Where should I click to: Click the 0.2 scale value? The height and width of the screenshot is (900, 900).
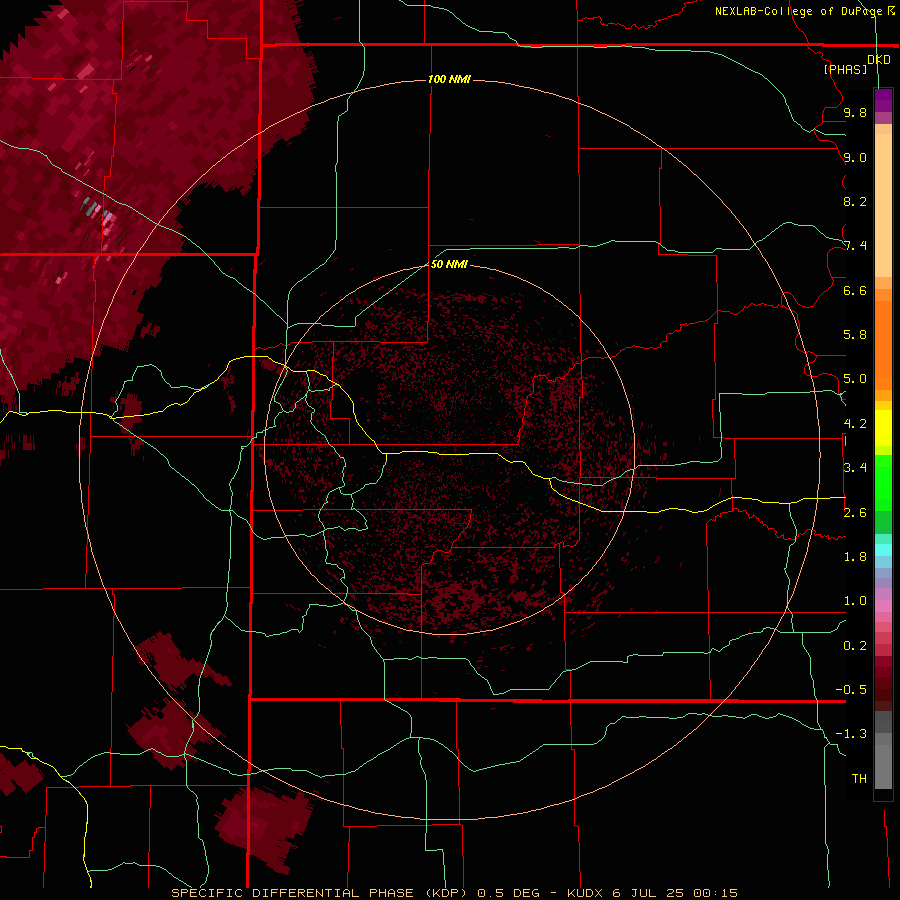point(855,646)
